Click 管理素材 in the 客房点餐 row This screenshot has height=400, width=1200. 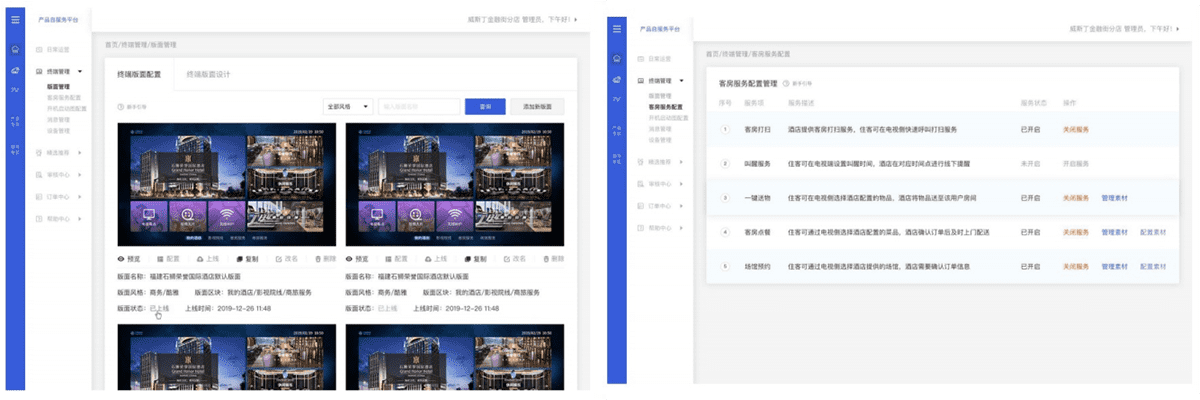pyautogui.click(x=1114, y=231)
